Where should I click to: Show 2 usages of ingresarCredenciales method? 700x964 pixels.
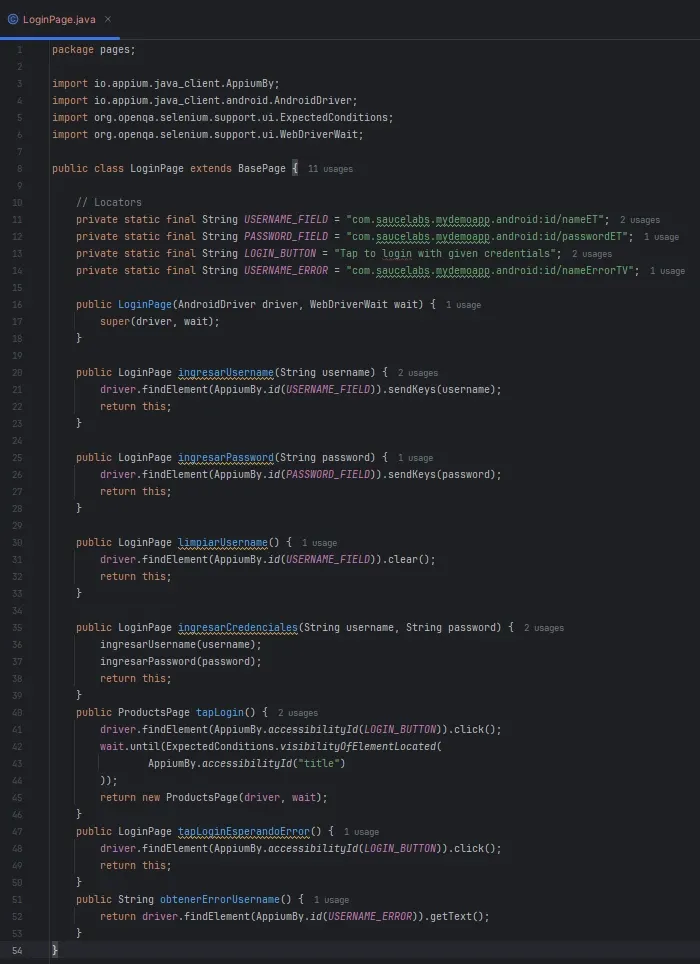[544, 628]
